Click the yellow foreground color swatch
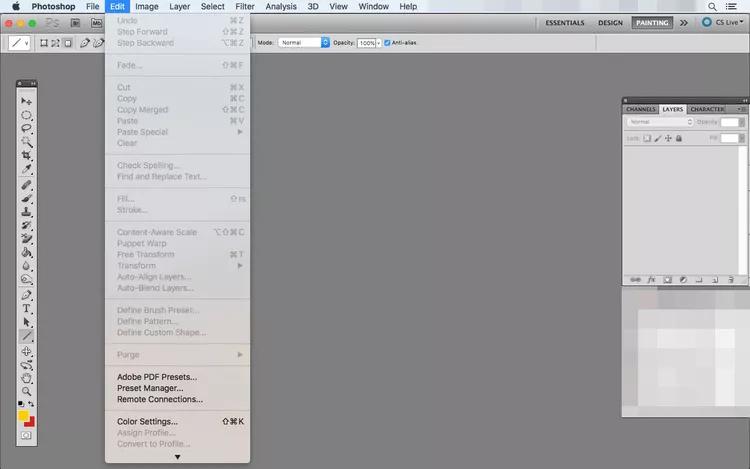Screen dimensions: 750x469 23,415
